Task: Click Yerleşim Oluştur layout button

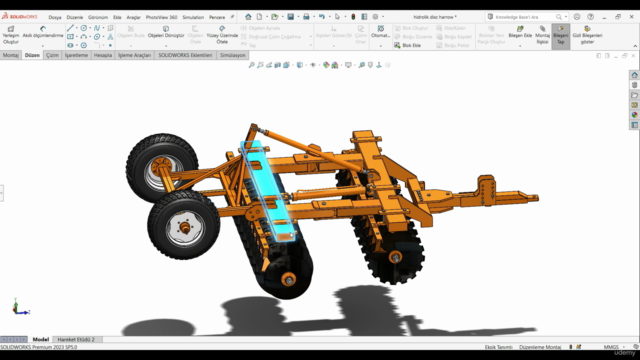Action: [x=11, y=35]
